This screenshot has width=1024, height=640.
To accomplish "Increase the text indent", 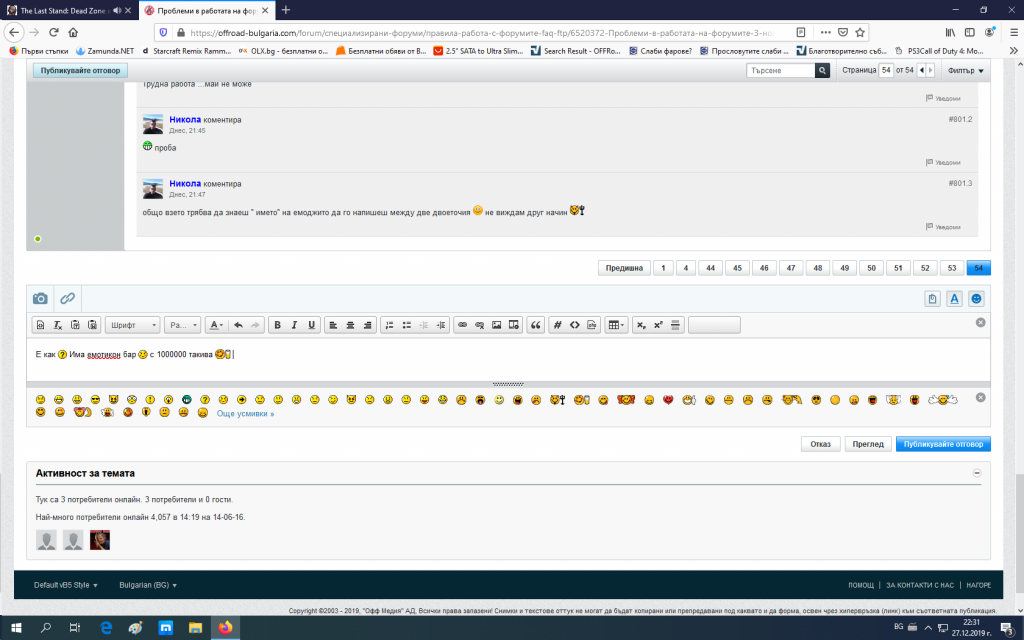I will pos(441,325).
